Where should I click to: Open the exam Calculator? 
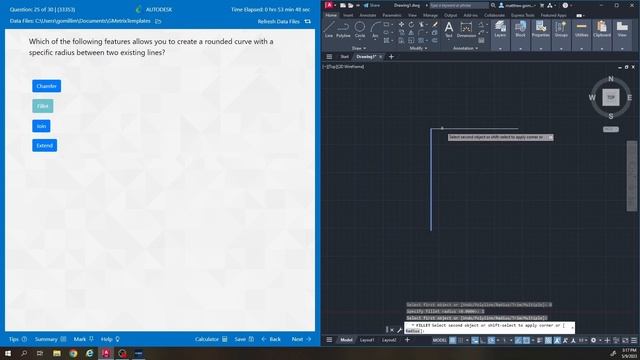pyautogui.click(x=211, y=339)
